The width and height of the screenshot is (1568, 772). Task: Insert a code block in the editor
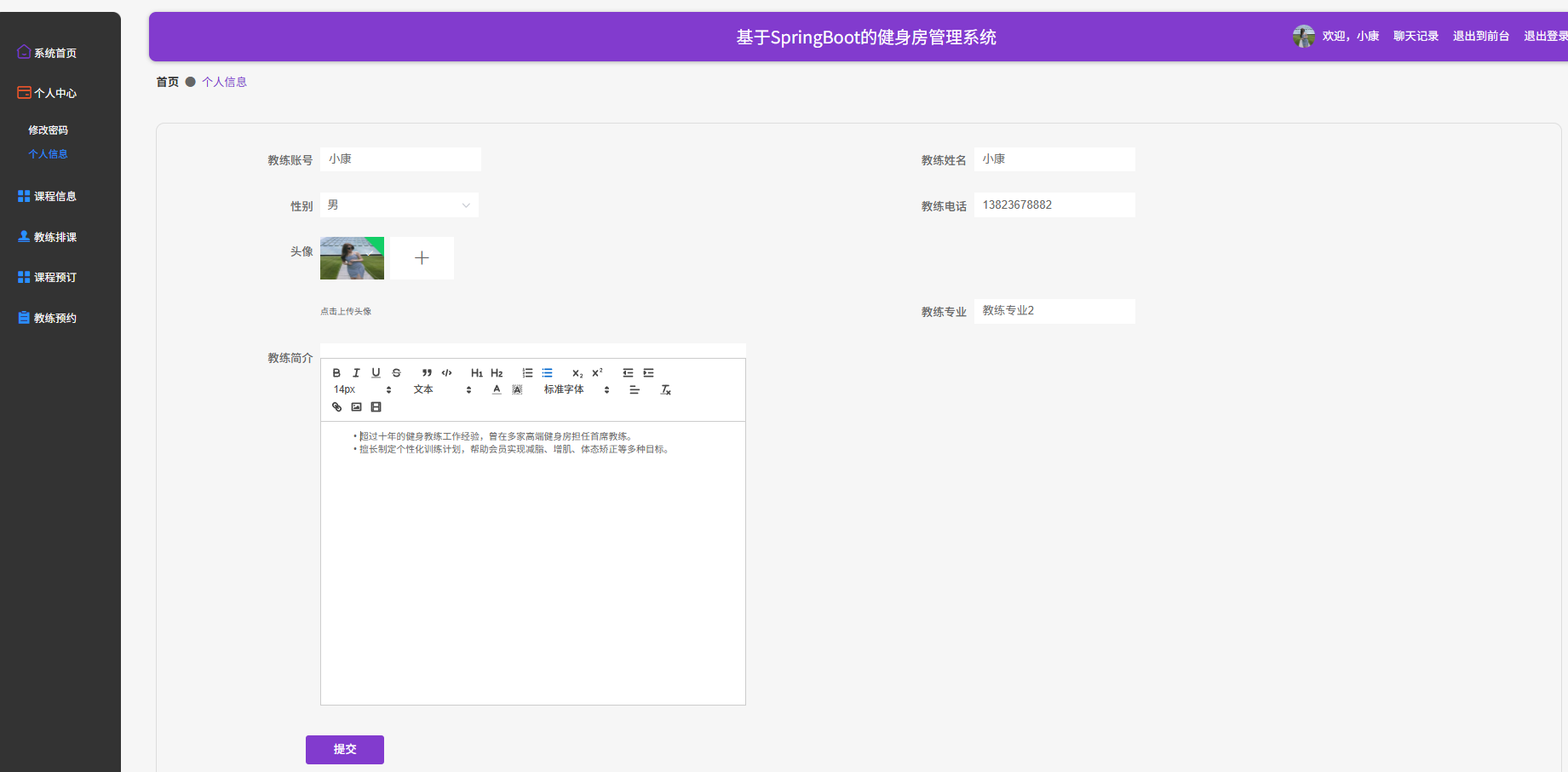(x=446, y=373)
